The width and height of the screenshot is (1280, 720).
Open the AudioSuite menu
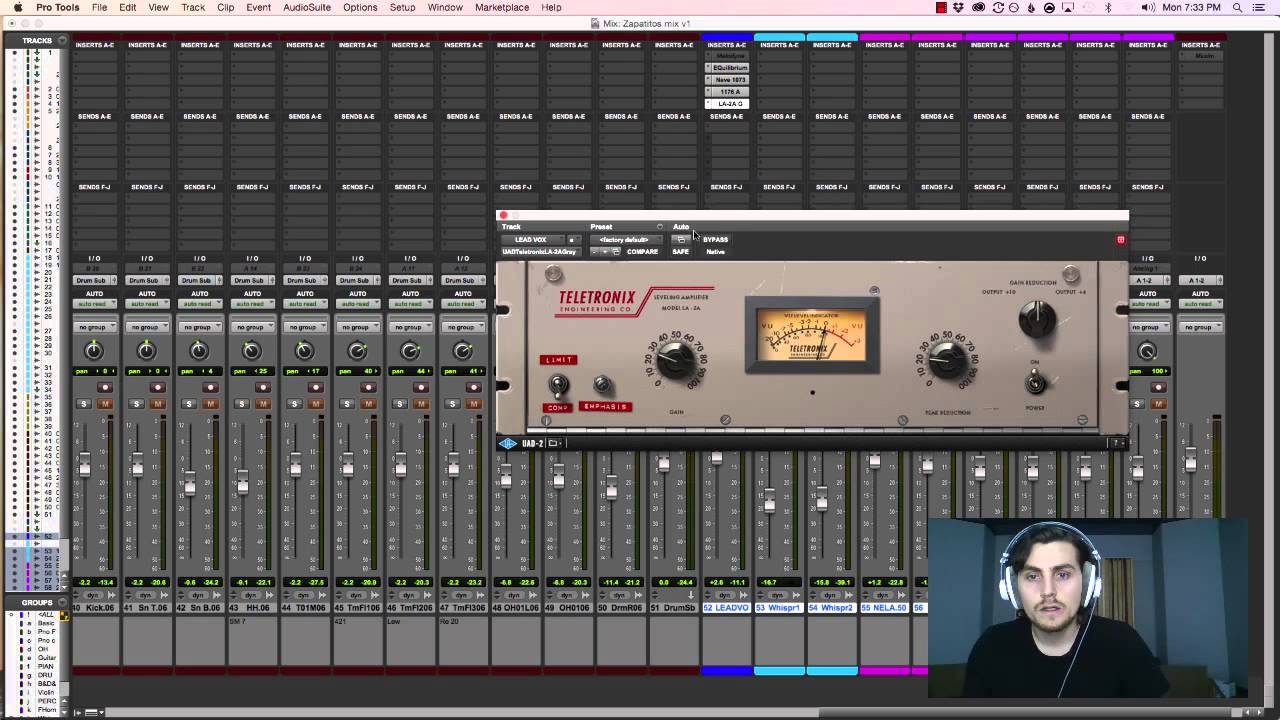[x=307, y=7]
